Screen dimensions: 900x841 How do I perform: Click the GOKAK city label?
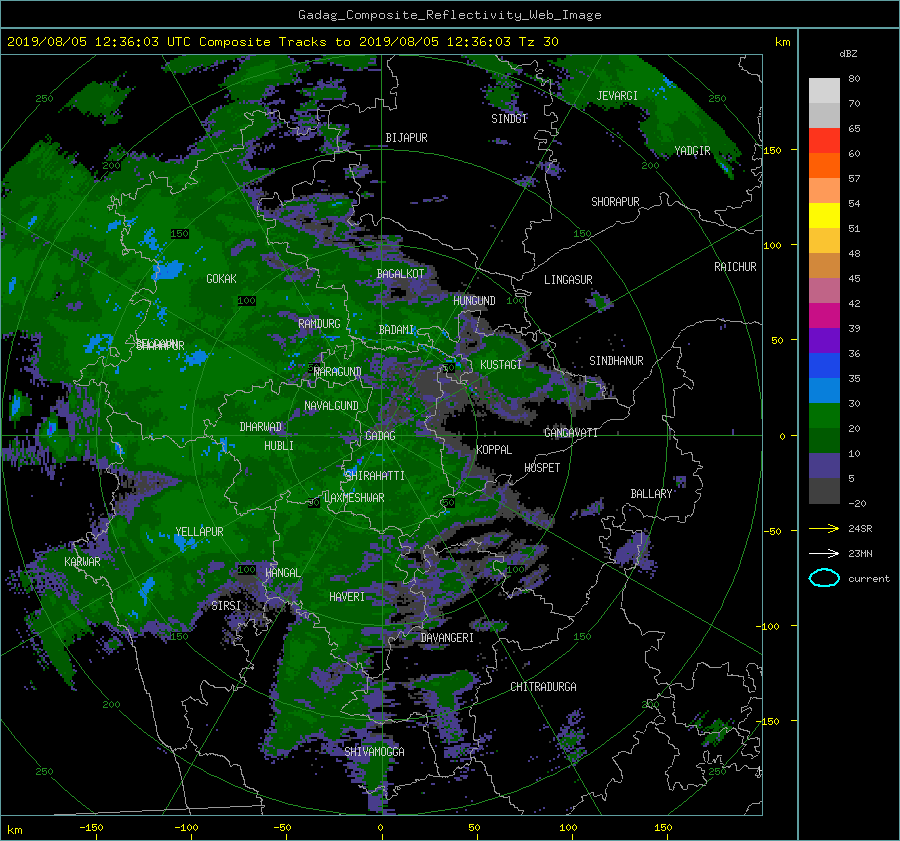pos(221,279)
